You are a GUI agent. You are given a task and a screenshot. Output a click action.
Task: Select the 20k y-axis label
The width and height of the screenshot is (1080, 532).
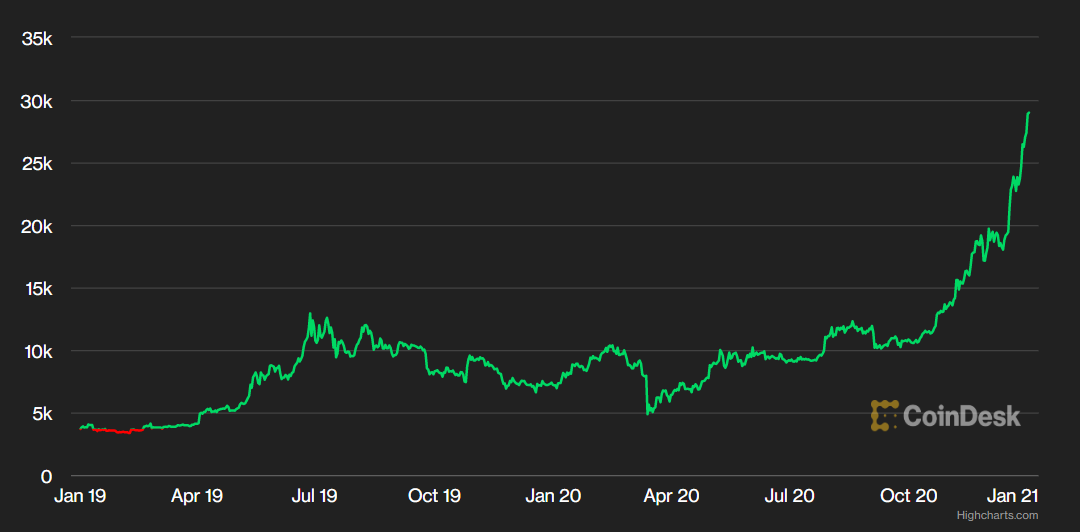click(37, 227)
